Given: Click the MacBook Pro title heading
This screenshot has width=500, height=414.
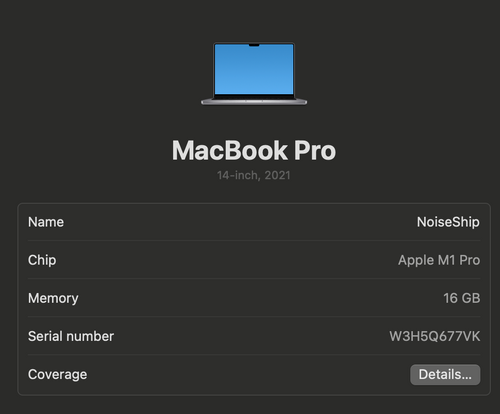Looking at the screenshot, I should tap(254, 150).
